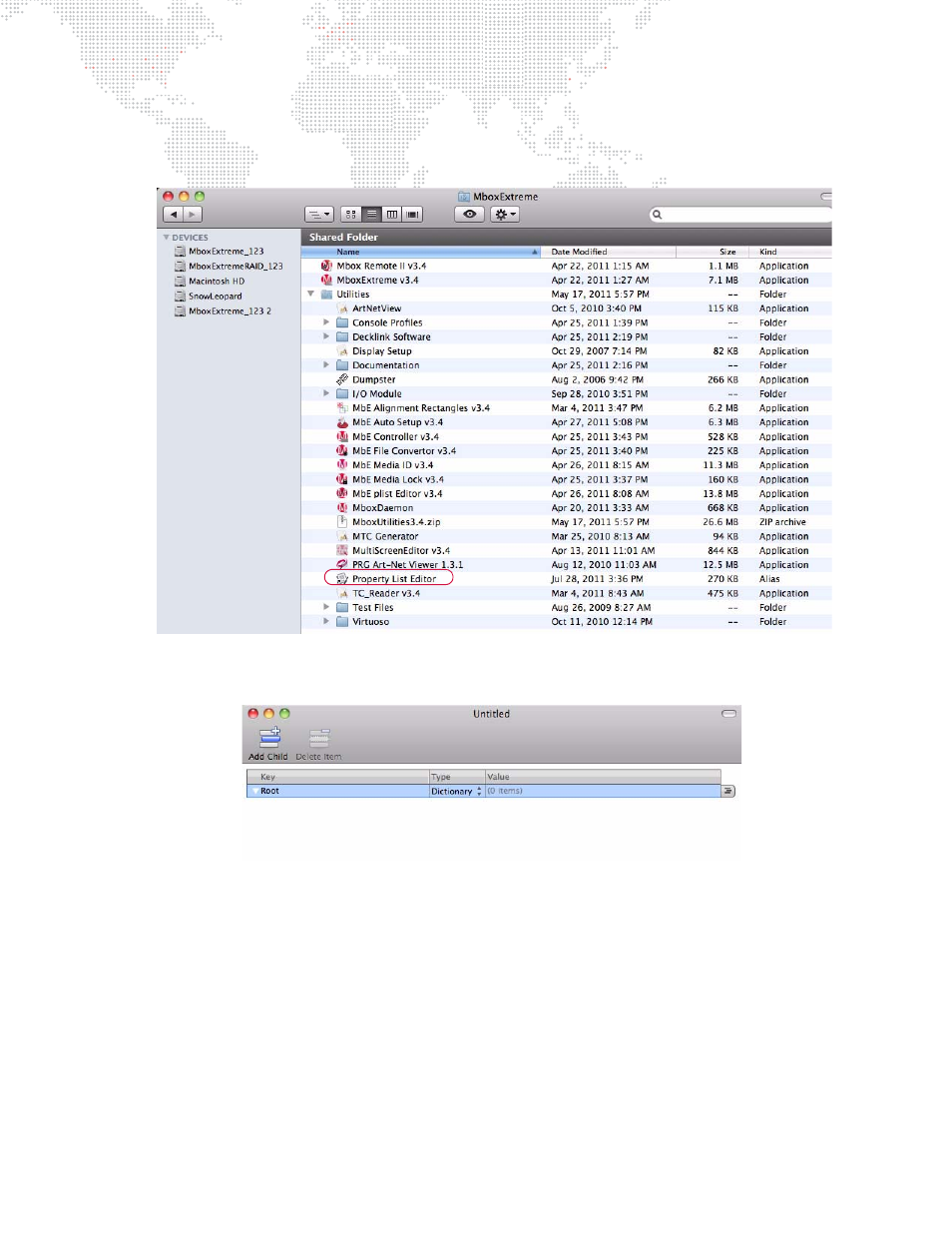This screenshot has height=1233, width=952.
Task: Click Console Profiles folder name
Action: [x=387, y=323]
